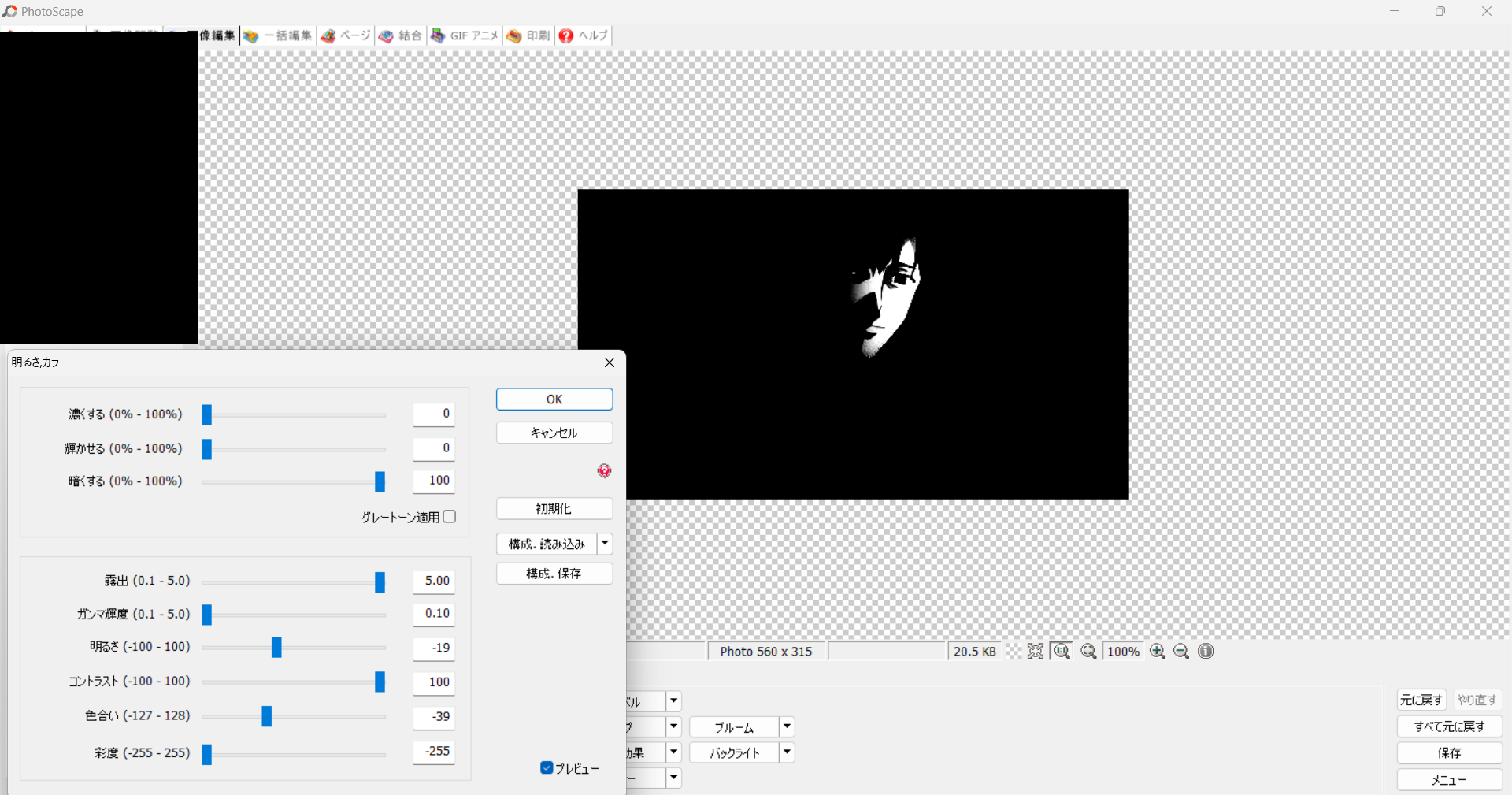
Task: Expand the 構成. 読み込み dropdown arrow
Action: coord(605,544)
